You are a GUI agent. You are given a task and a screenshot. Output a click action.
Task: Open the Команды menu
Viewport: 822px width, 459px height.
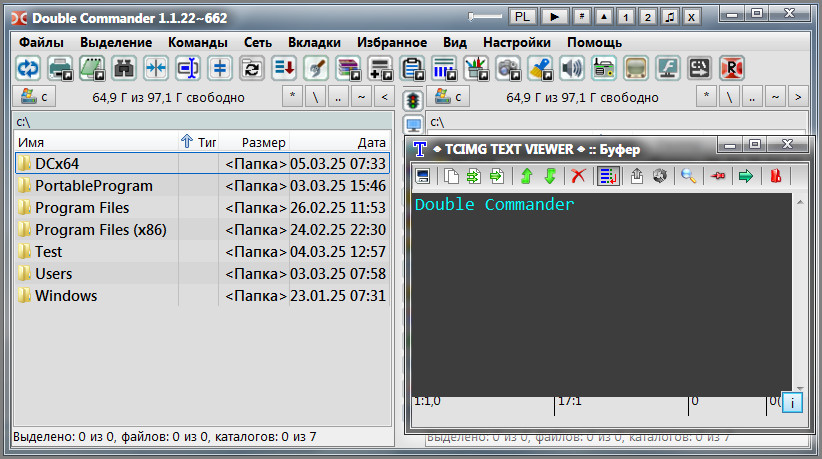(x=198, y=42)
